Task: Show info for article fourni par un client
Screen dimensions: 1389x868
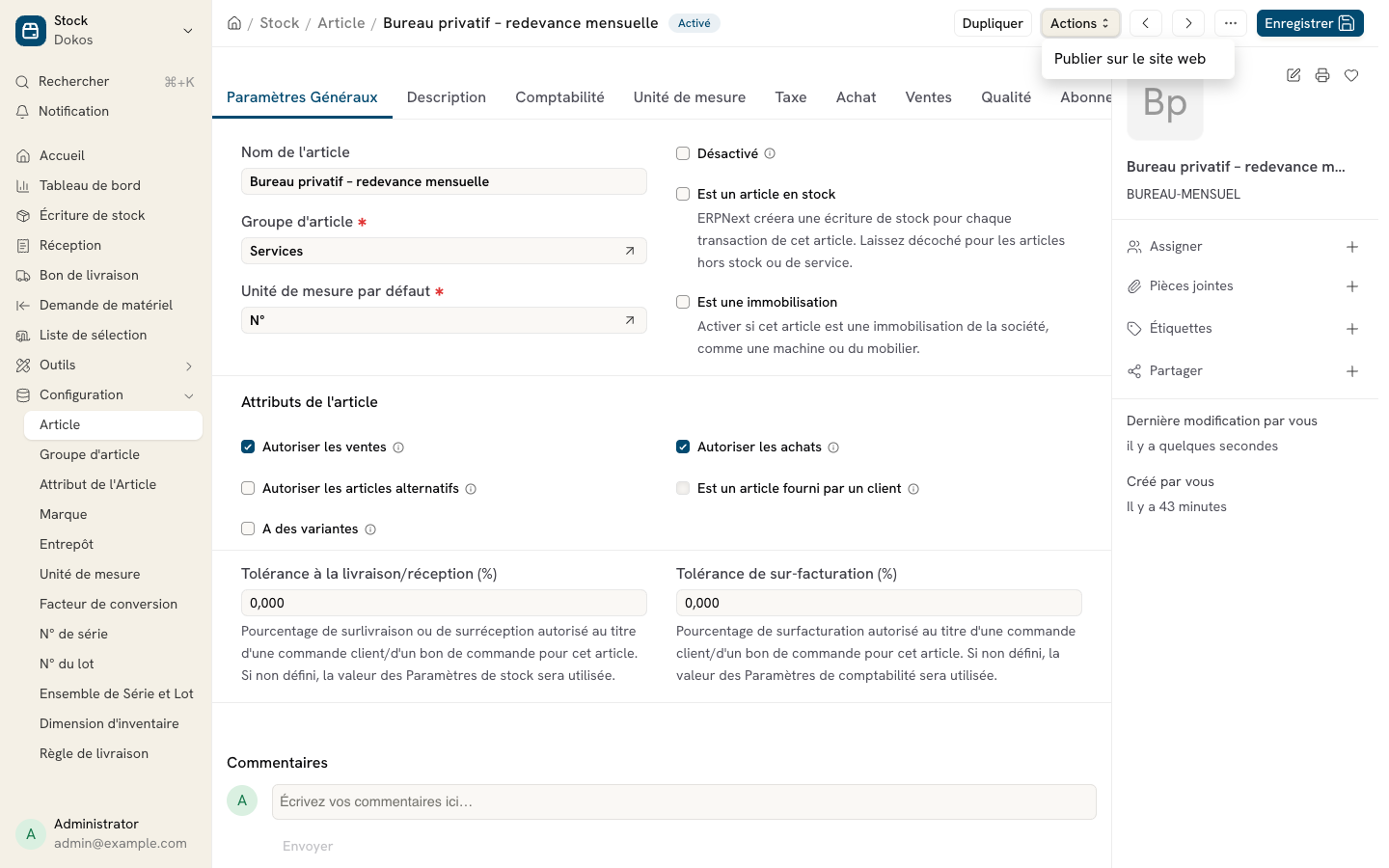Action: 913,489
